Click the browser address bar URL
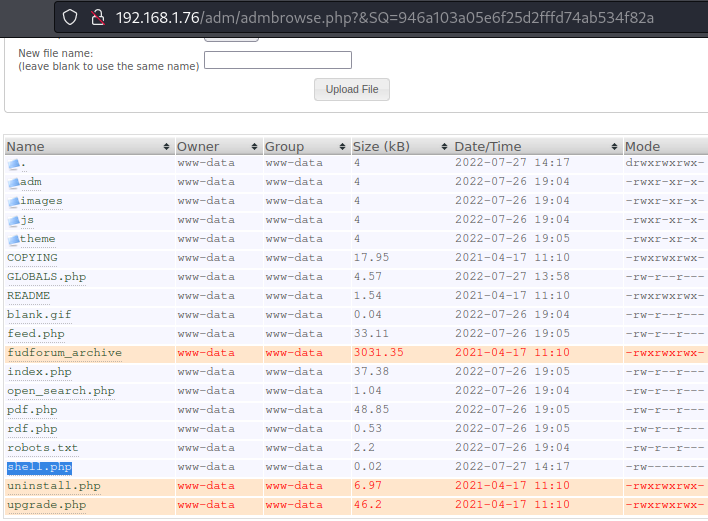Image resolution: width=708 pixels, height=521 pixels. (384, 18)
